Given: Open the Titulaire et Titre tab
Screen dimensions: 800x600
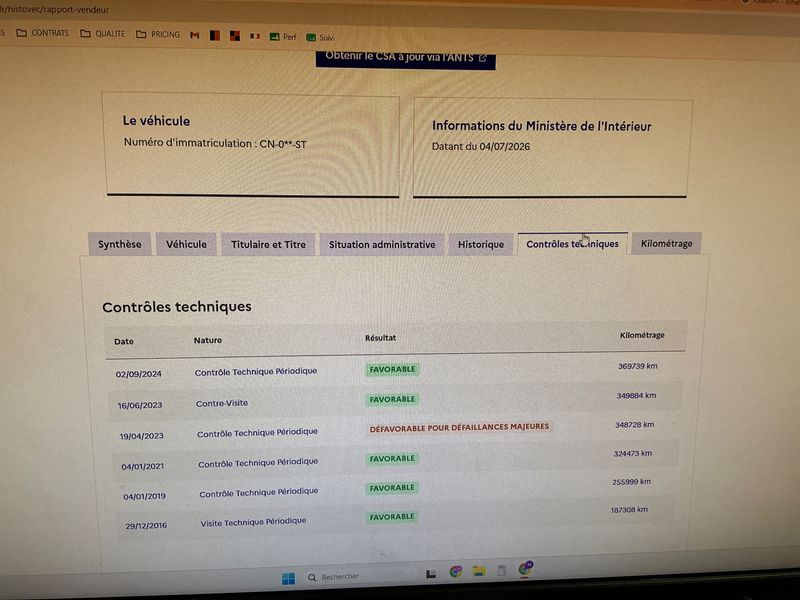Looking at the screenshot, I should click(268, 244).
